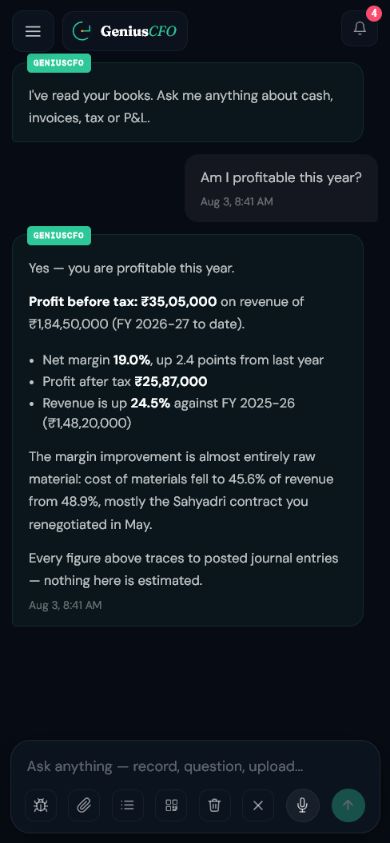
Task: Click the GENIUSCFO tag above the first message
Action: [59, 63]
